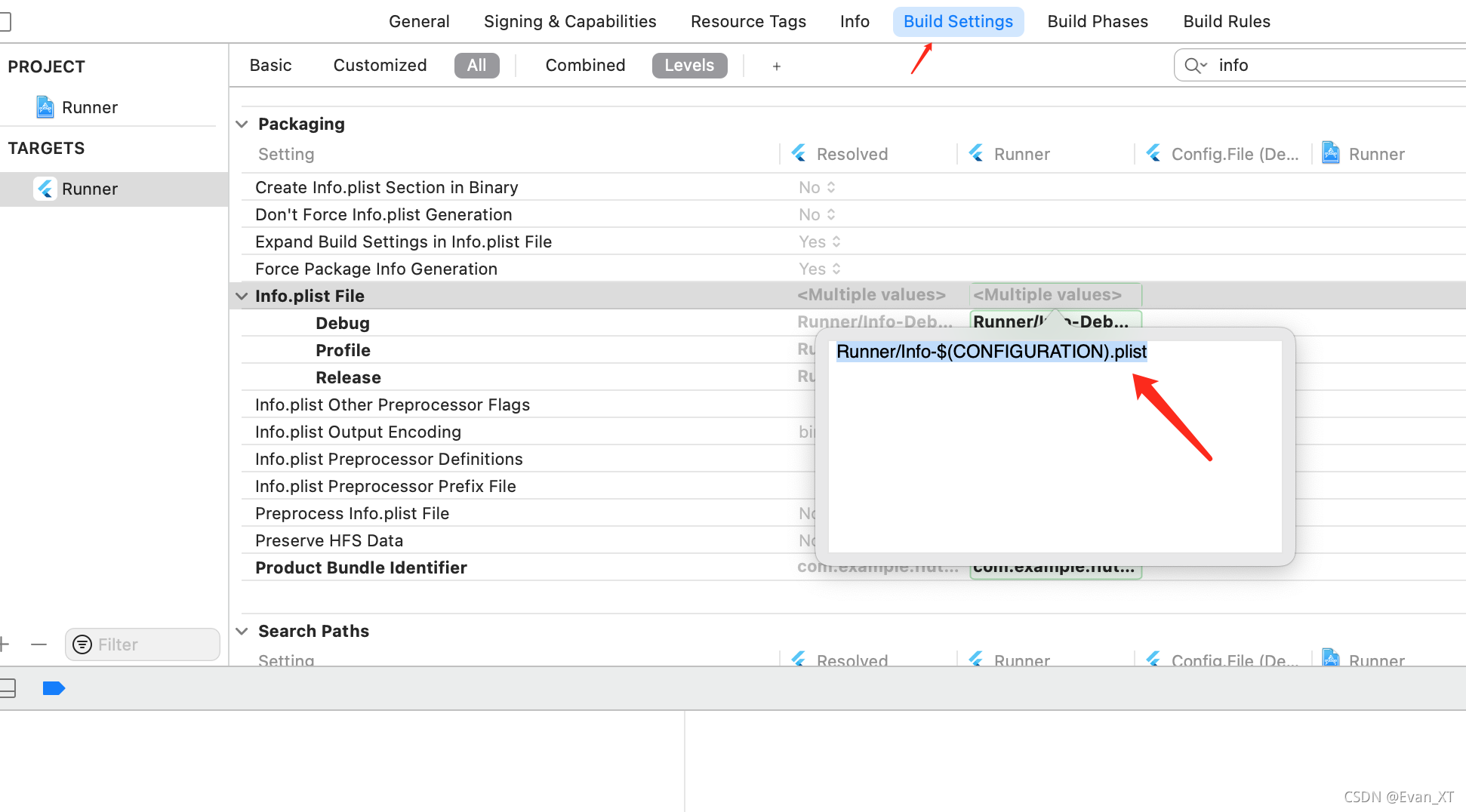Open the Resource Tags tab
This screenshot has height=812, width=1466.
click(x=748, y=21)
